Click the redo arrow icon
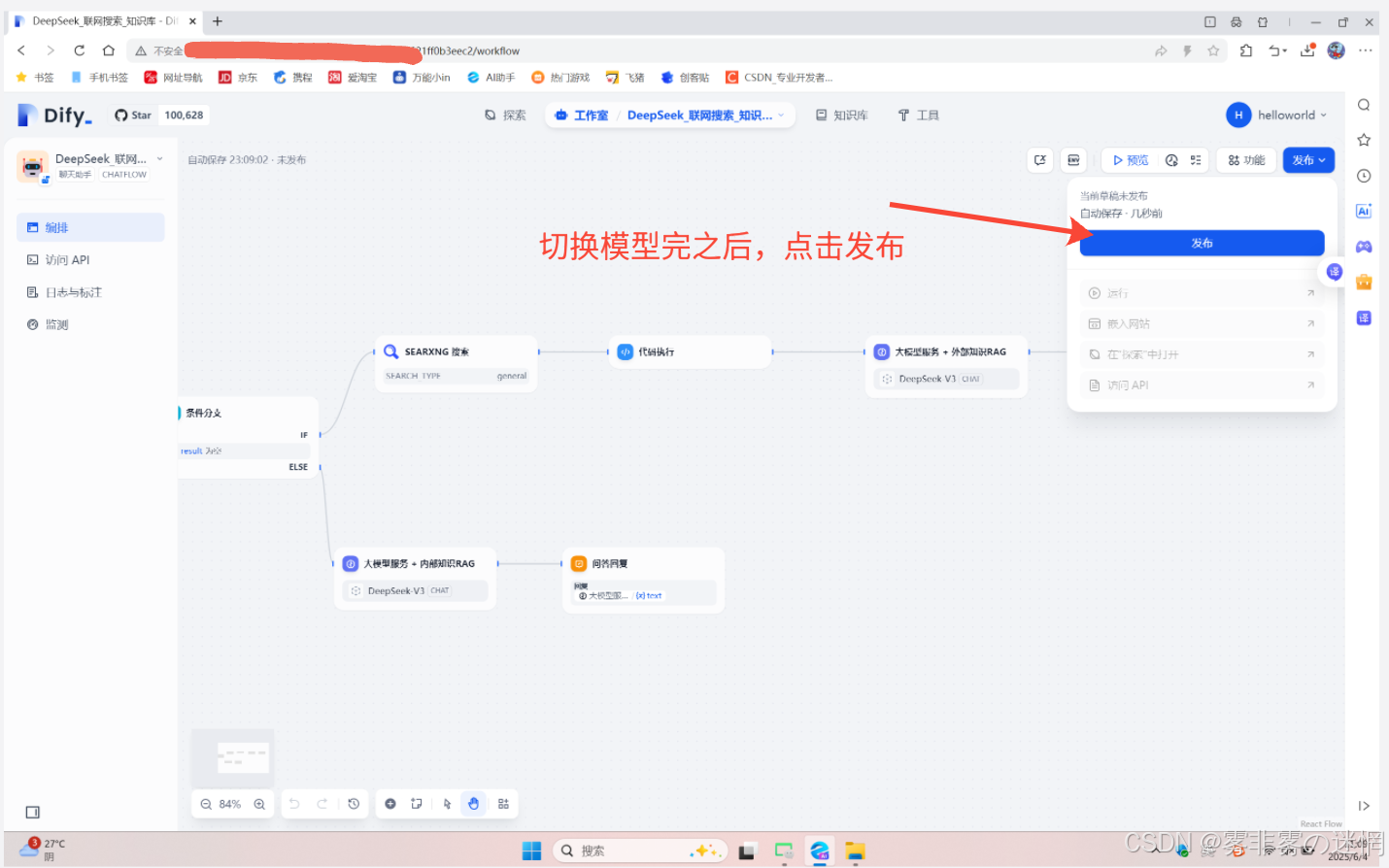Screen dimensions: 1389x868 pos(322,804)
